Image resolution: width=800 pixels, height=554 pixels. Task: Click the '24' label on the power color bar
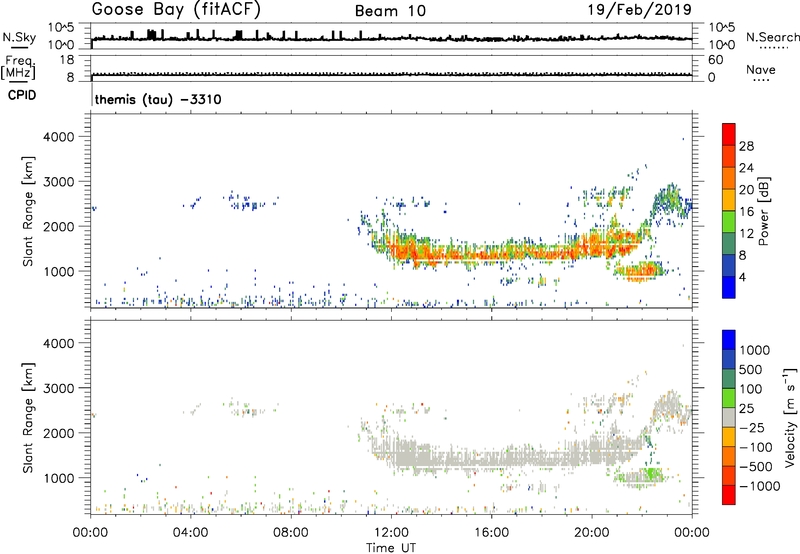[746, 168]
